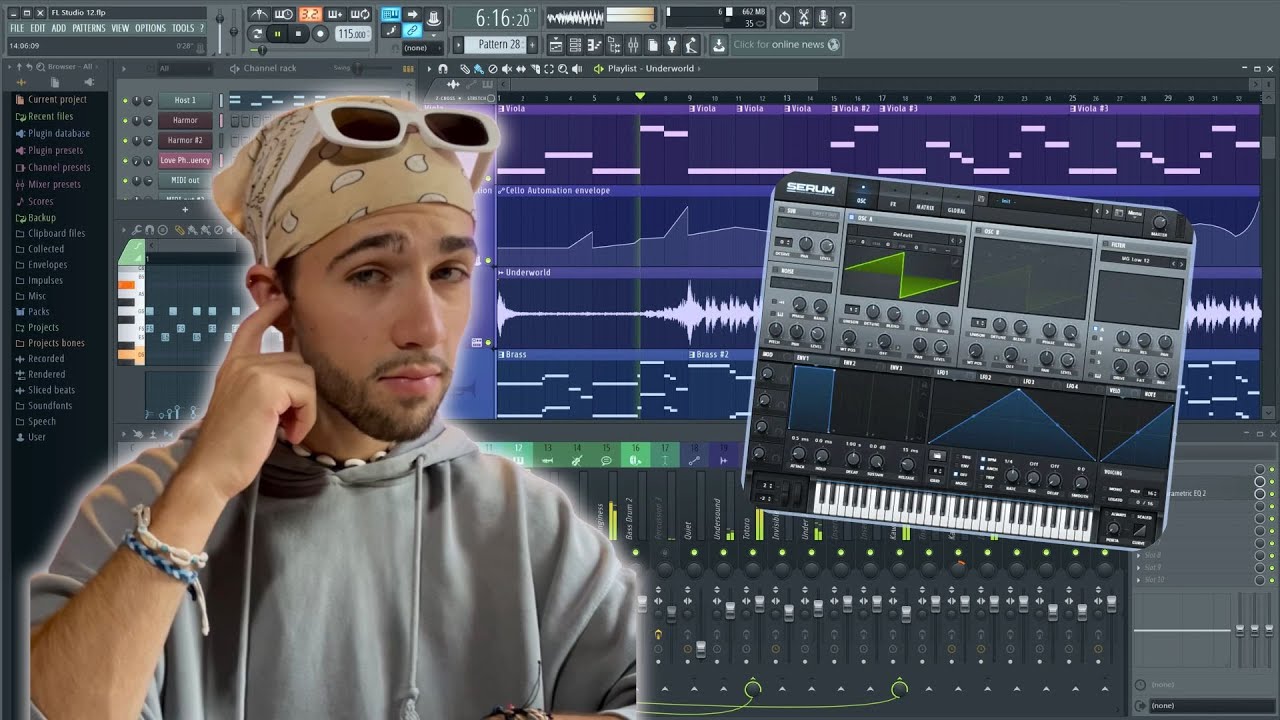Toggle the 3.2 countdown before recording button
Viewport: 1280px width, 720px height.
click(x=309, y=14)
